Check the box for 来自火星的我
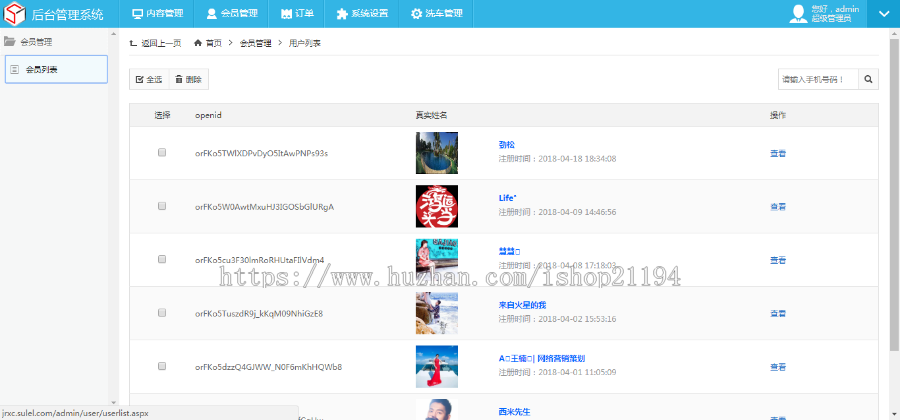The image size is (900, 420). 162,313
